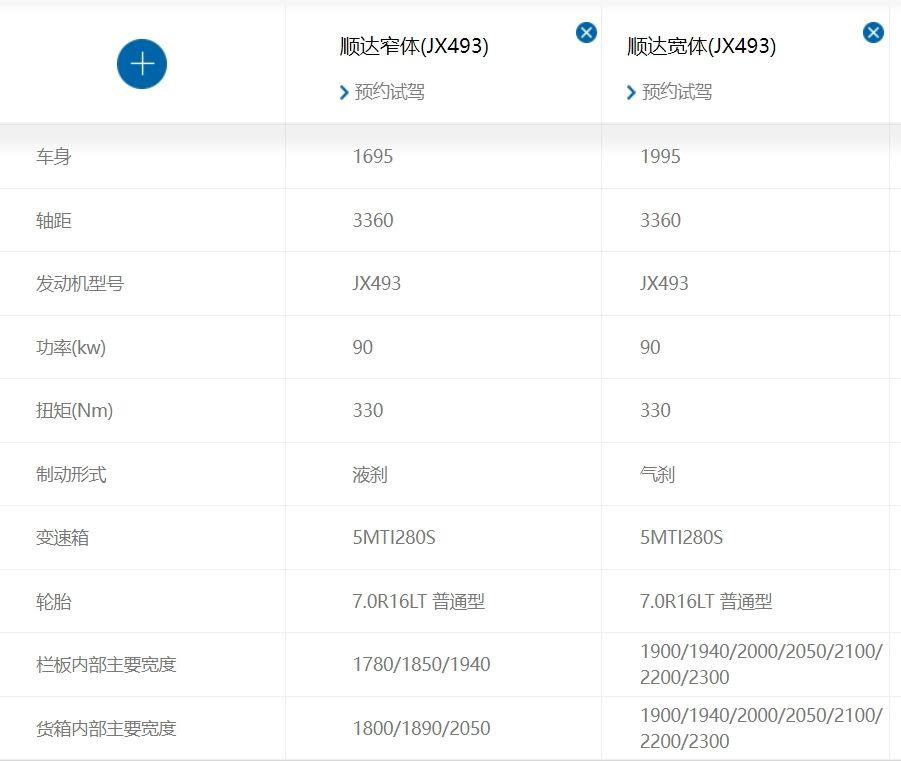Click the chevron arrow beside 顺达宽体 预约试驾
901x761 pixels.
(632, 93)
